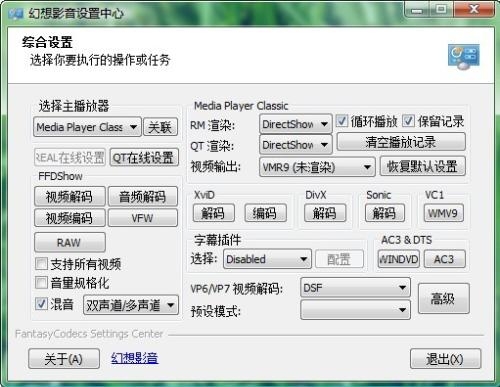Open the VP6/VP7 视频解码 DSF dropdown
This screenshot has height=387, width=500.
[x=355, y=287]
